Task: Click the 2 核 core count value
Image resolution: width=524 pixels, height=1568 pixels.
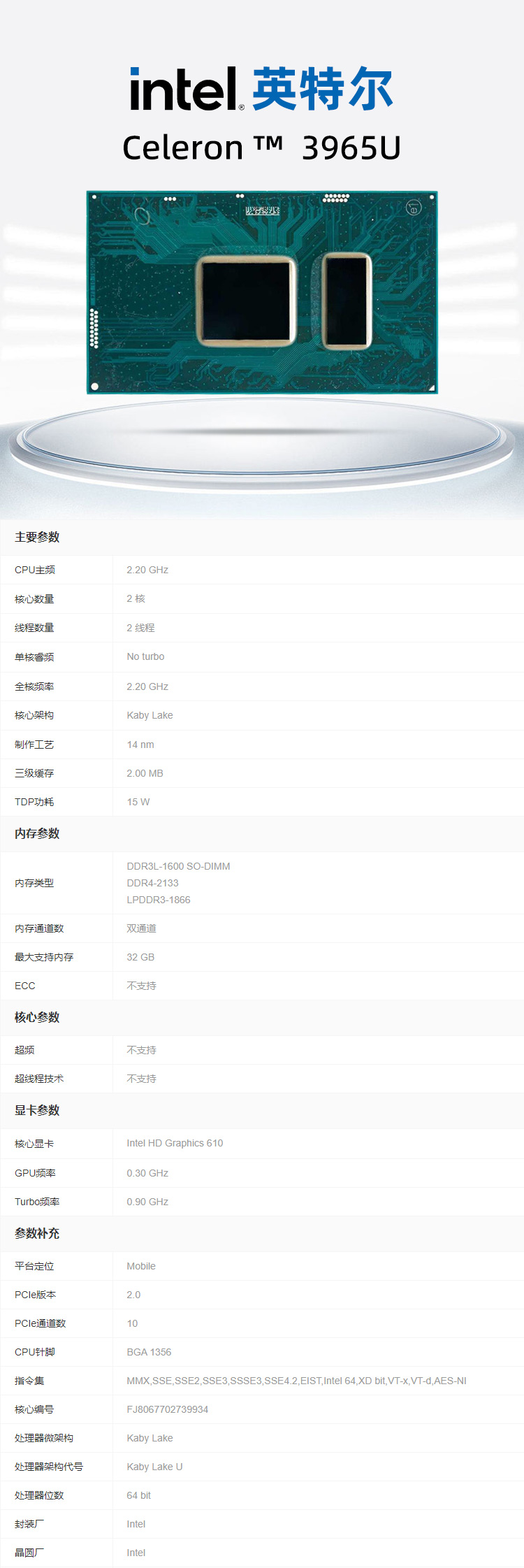Action: click(x=136, y=598)
